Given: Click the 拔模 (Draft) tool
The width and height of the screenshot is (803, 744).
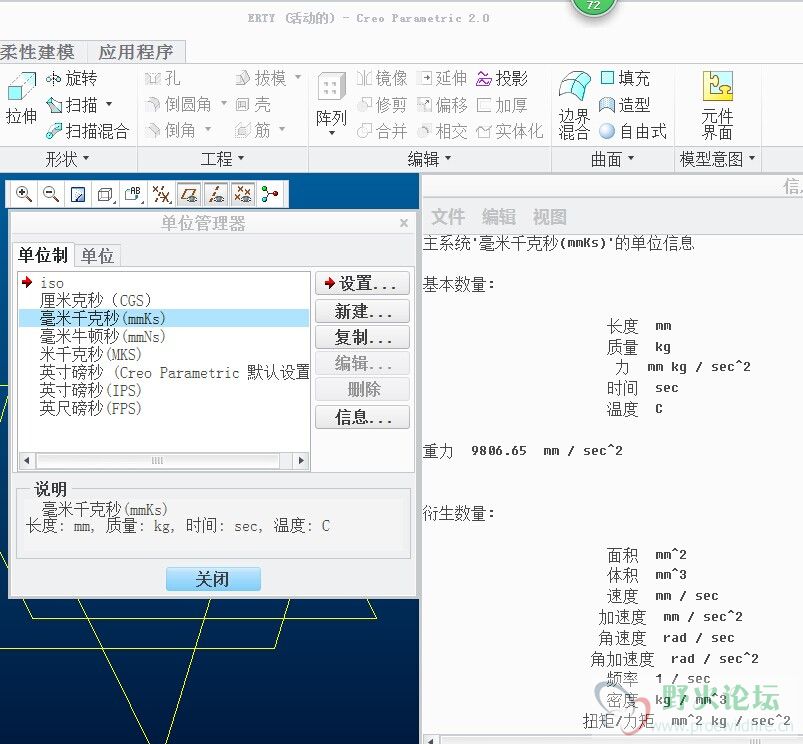Looking at the screenshot, I should 261,78.
